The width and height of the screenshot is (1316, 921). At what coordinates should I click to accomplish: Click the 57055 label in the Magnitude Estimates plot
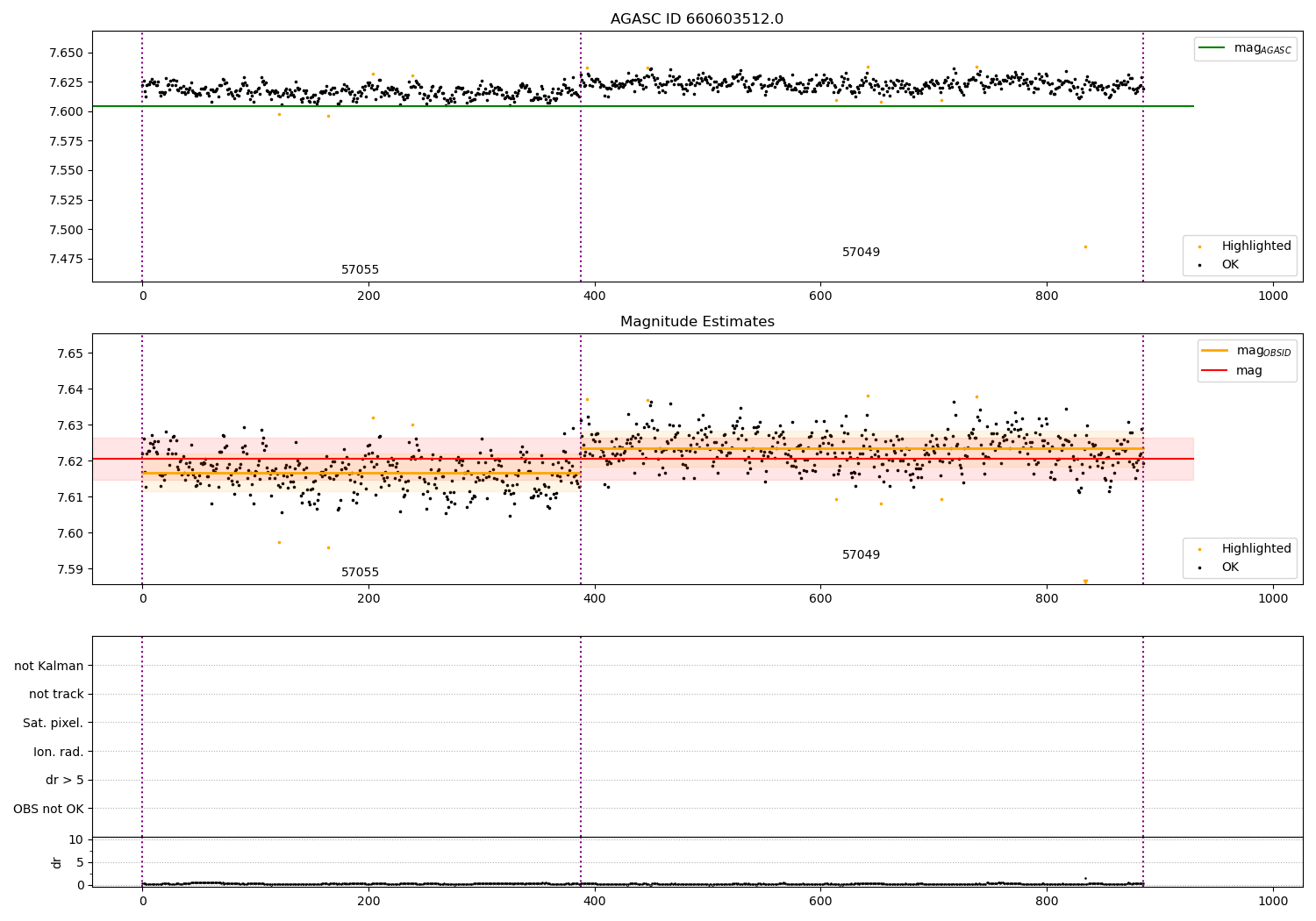coord(360,573)
